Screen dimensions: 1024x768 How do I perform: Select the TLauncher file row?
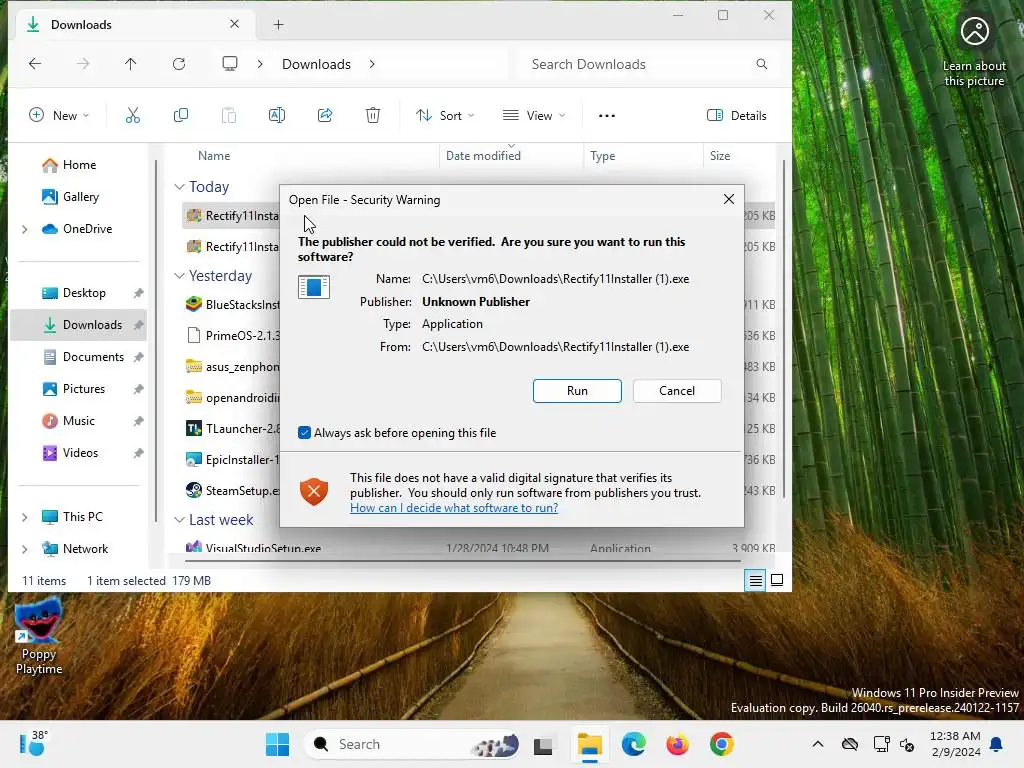click(232, 428)
